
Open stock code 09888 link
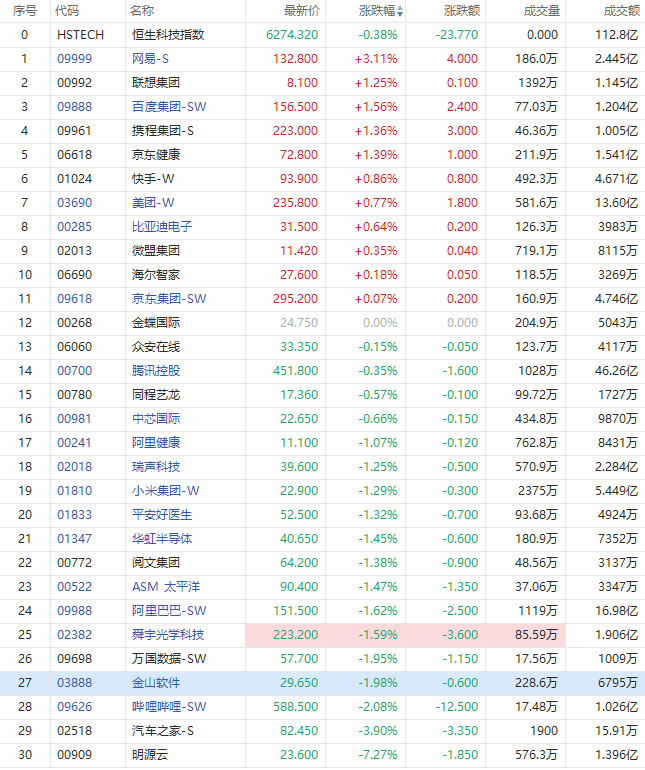pyautogui.click(x=74, y=107)
